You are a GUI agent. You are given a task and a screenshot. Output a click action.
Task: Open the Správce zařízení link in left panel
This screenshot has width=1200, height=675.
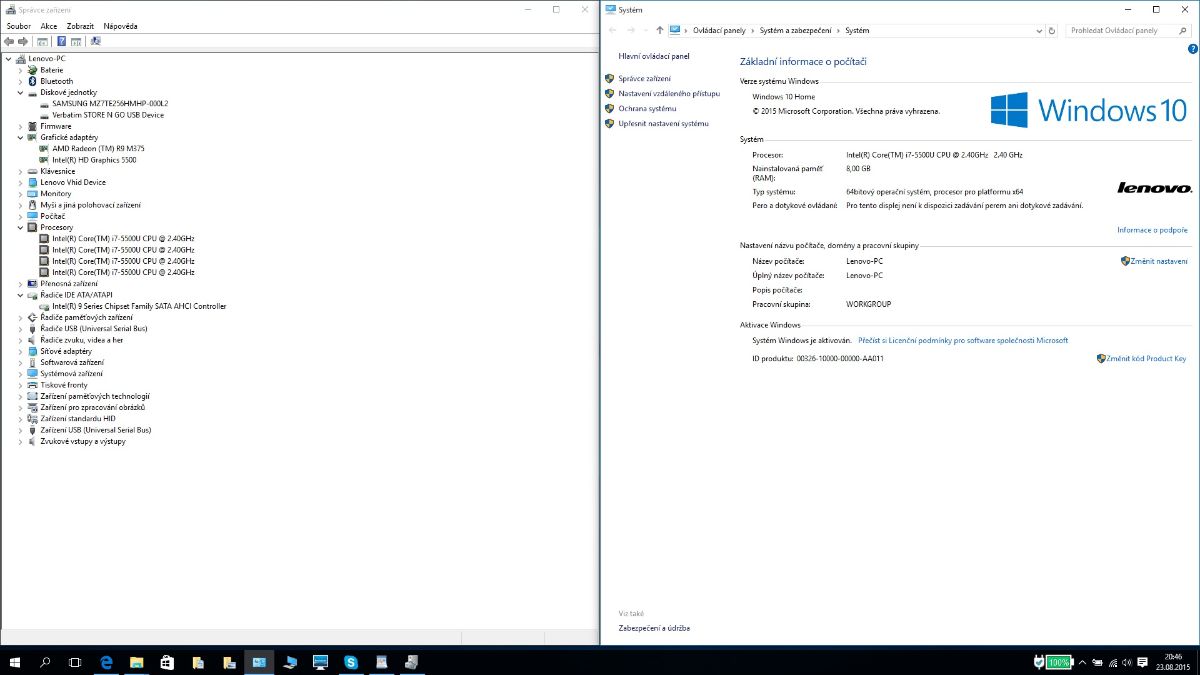pos(644,78)
